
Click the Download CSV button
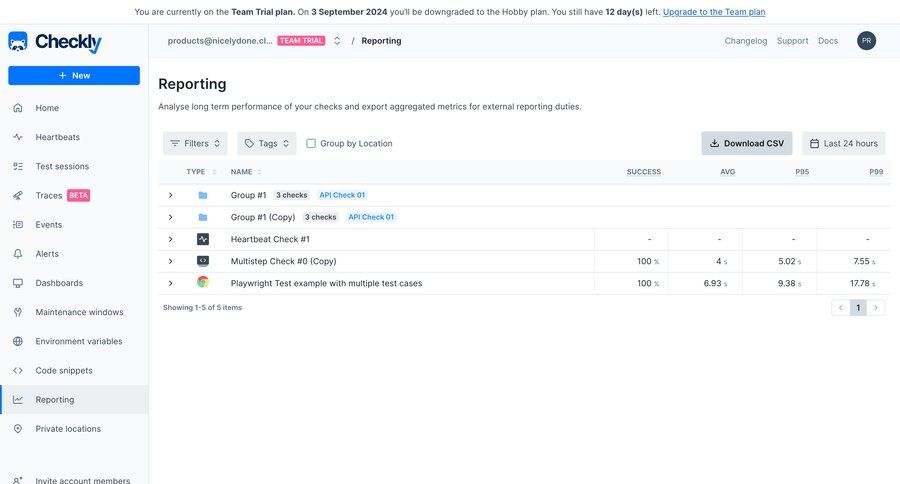(746, 144)
